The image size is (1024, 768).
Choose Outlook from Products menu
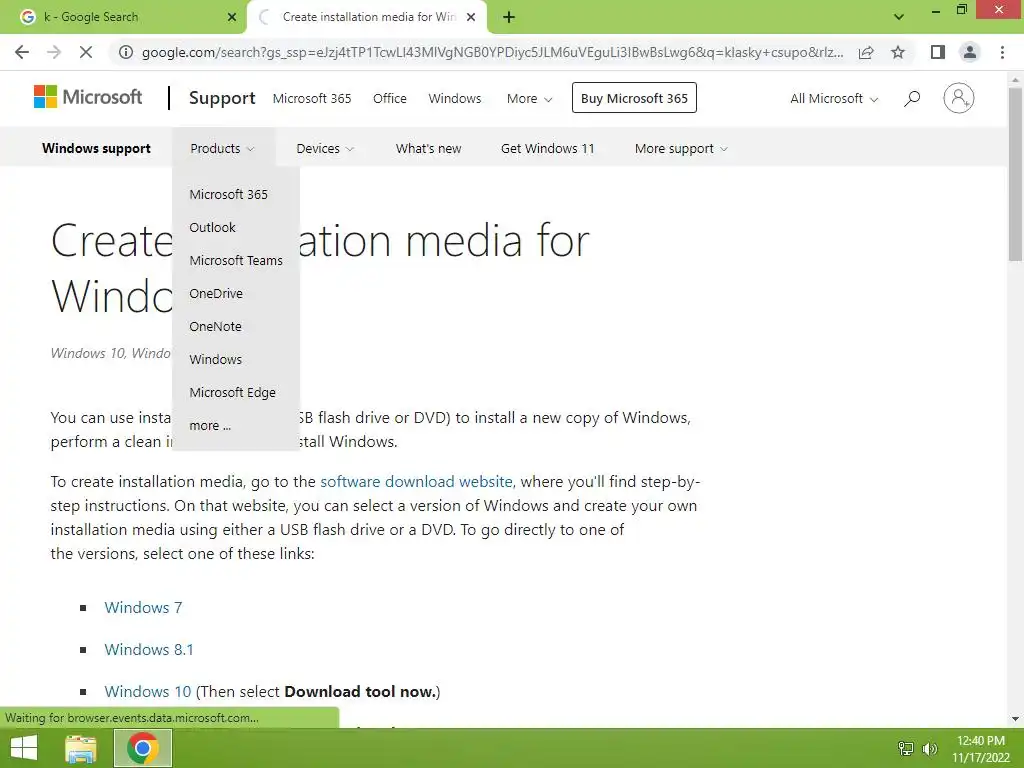tap(212, 227)
